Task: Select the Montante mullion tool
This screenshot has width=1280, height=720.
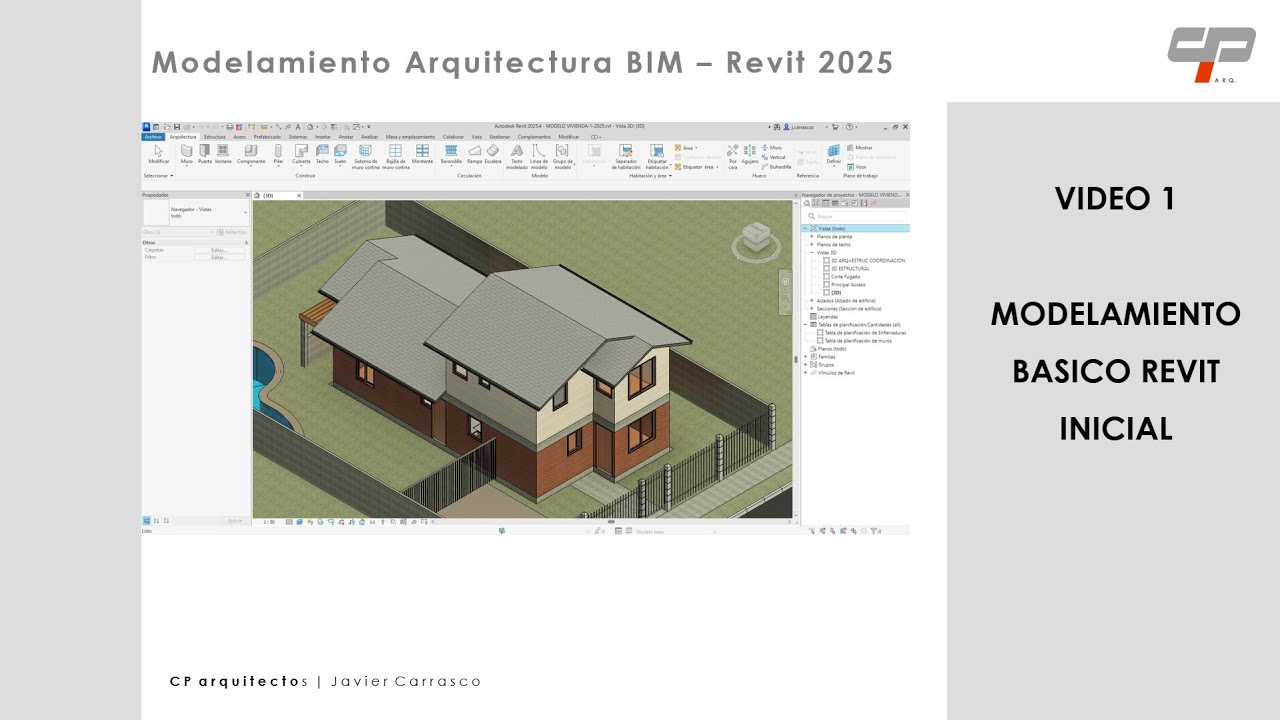Action: coord(422,153)
